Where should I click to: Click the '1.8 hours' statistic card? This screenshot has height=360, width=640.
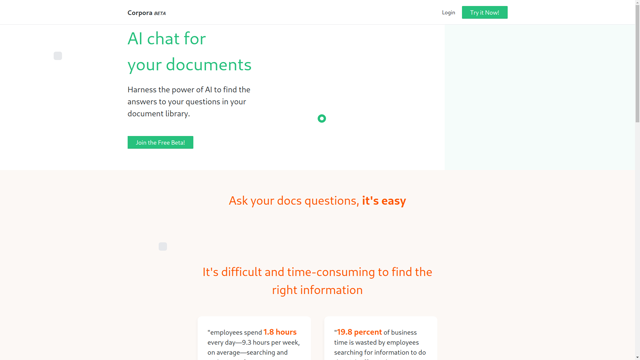[254, 338]
